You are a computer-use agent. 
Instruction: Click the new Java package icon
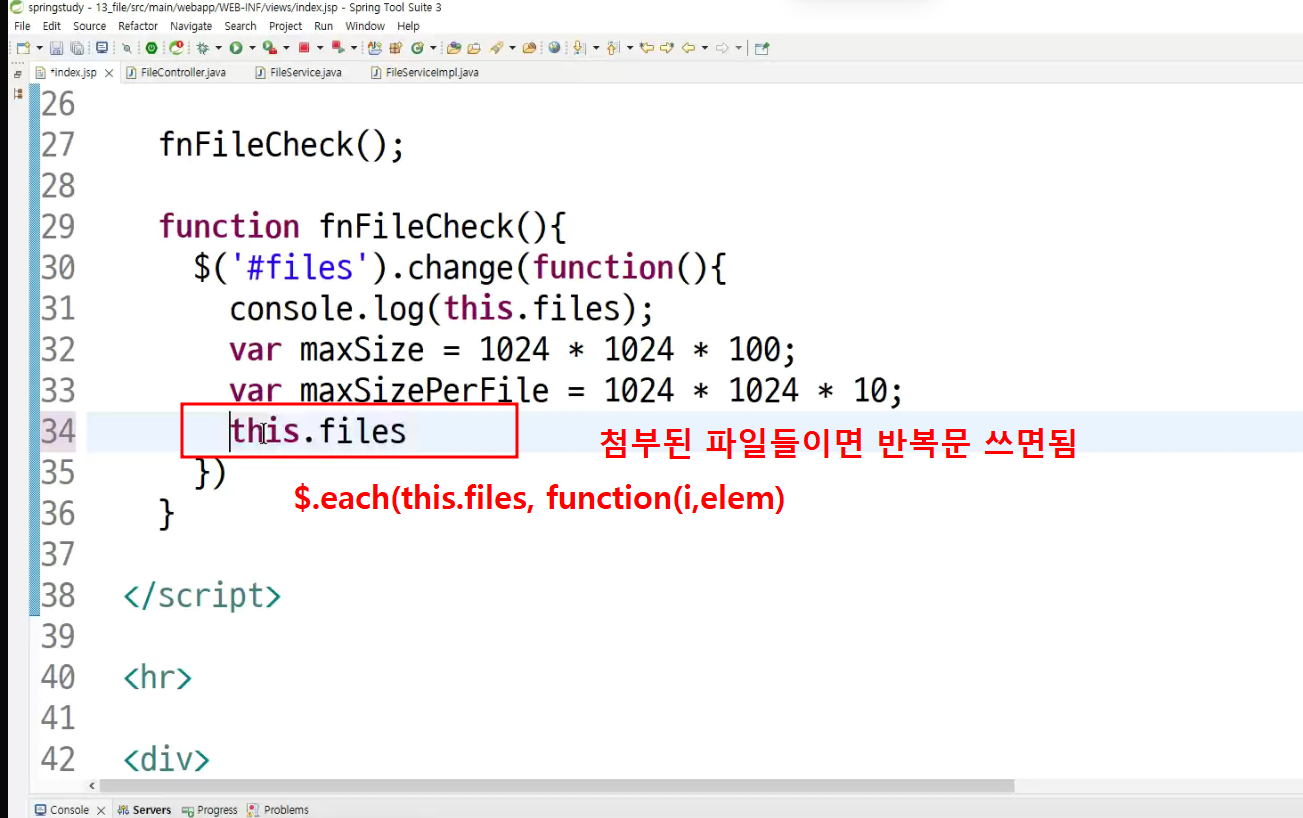(395, 47)
